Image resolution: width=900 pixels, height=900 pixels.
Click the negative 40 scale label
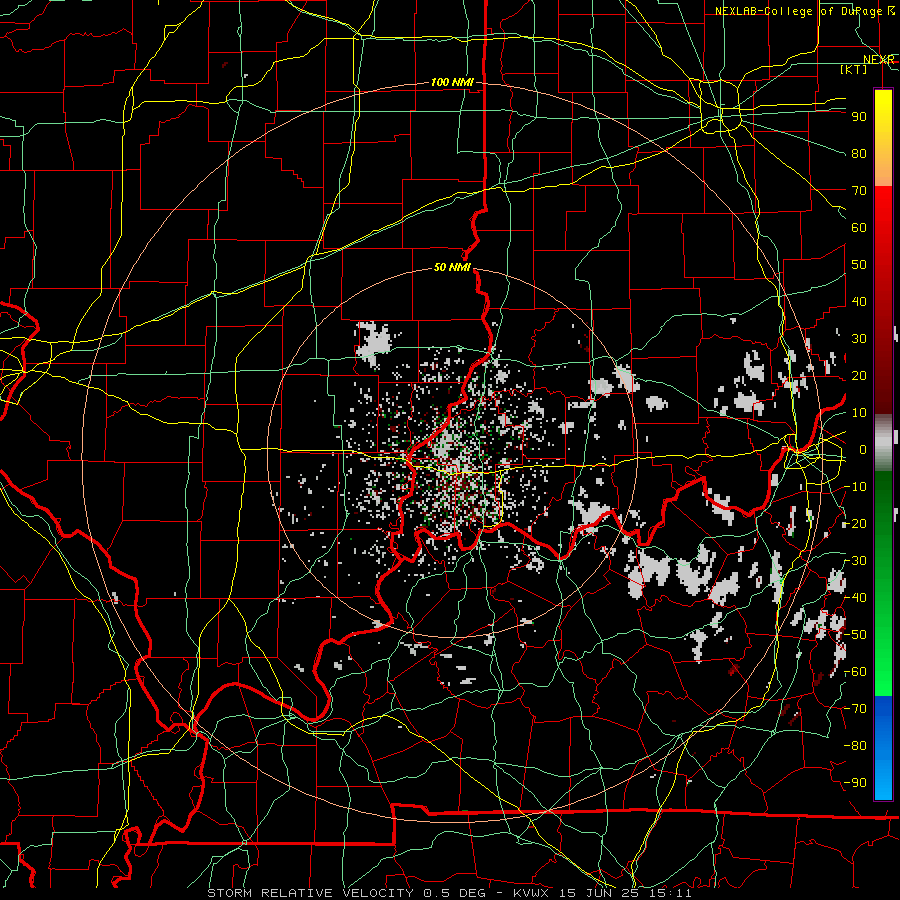point(855,598)
